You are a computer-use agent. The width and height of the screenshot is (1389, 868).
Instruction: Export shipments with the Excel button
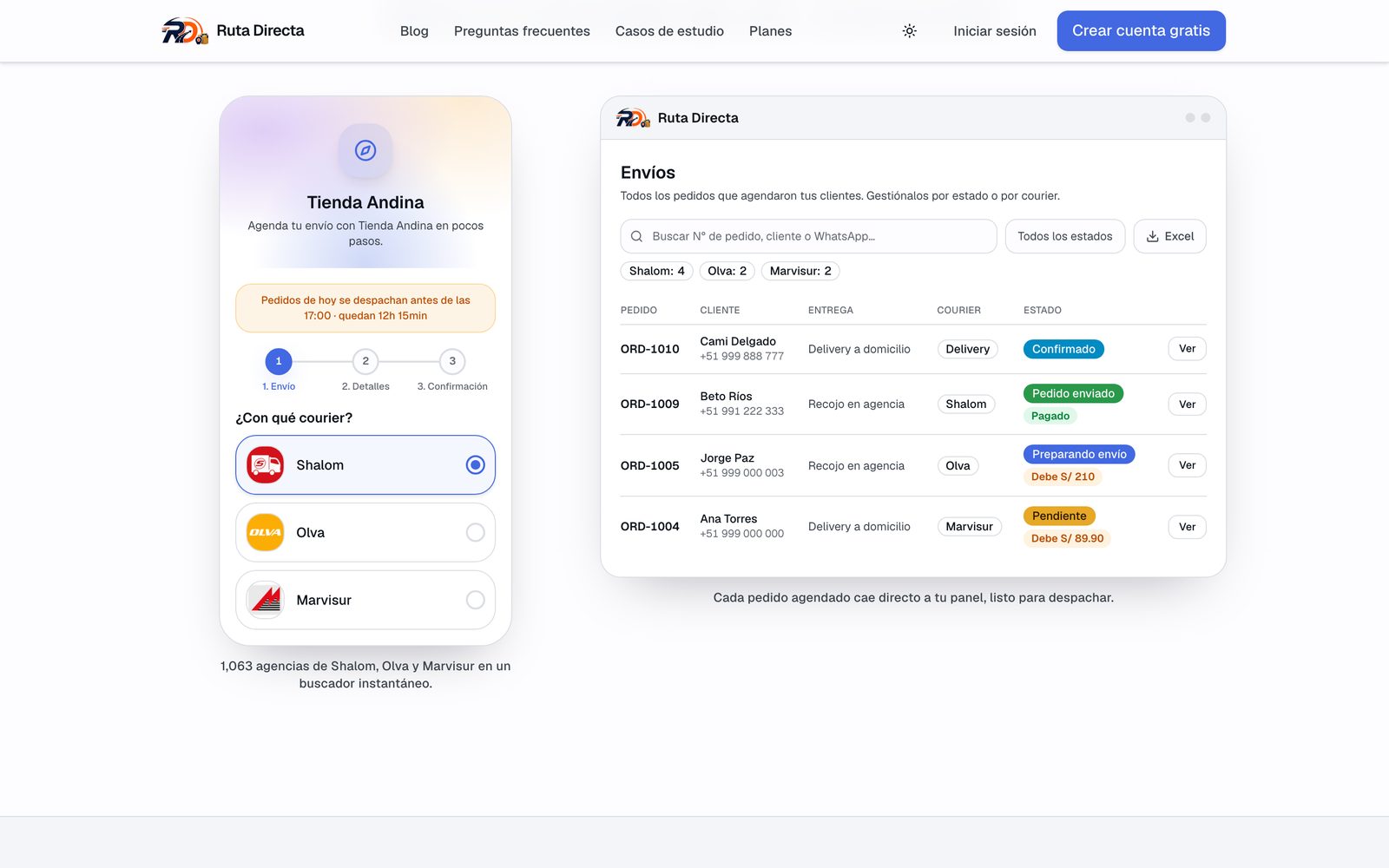pyautogui.click(x=1169, y=236)
